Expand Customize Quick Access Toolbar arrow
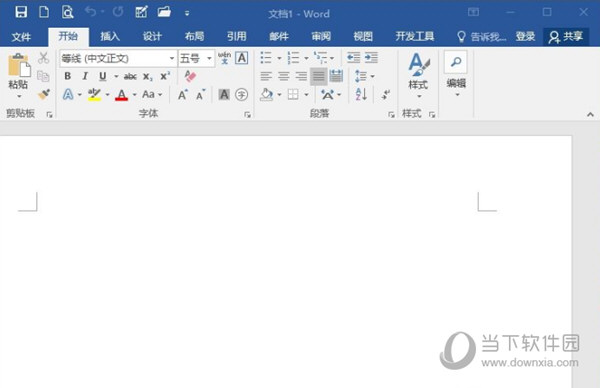 click(x=187, y=13)
